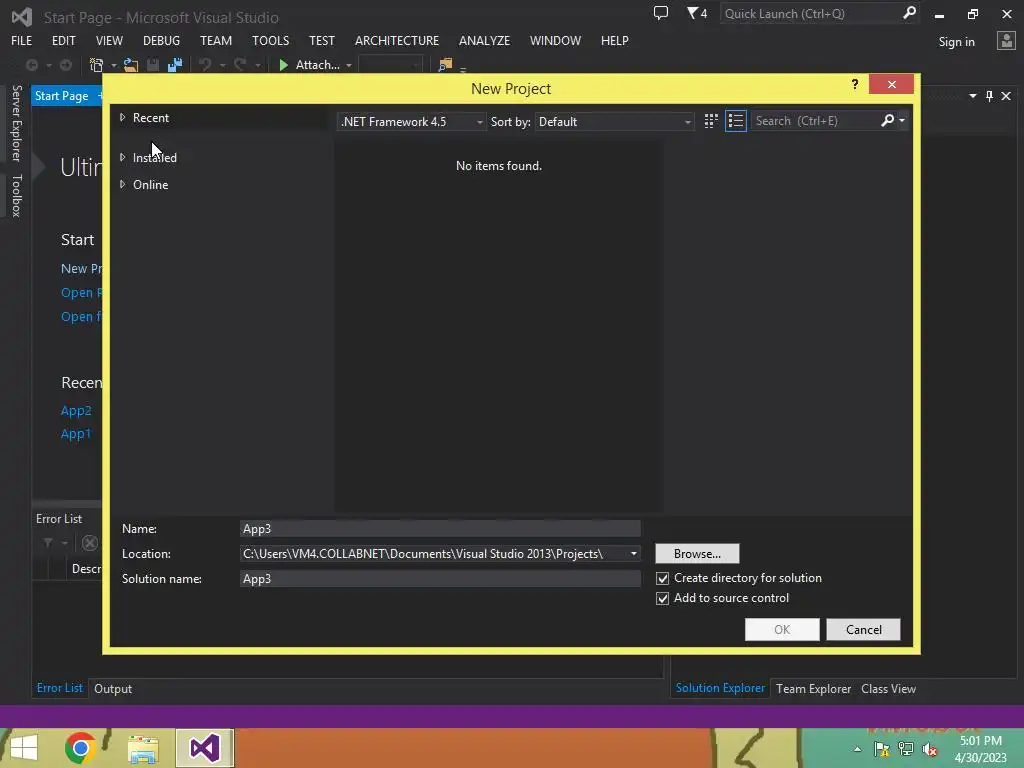Open the Location path dropdown arrow
1024x768 pixels.
[633, 554]
